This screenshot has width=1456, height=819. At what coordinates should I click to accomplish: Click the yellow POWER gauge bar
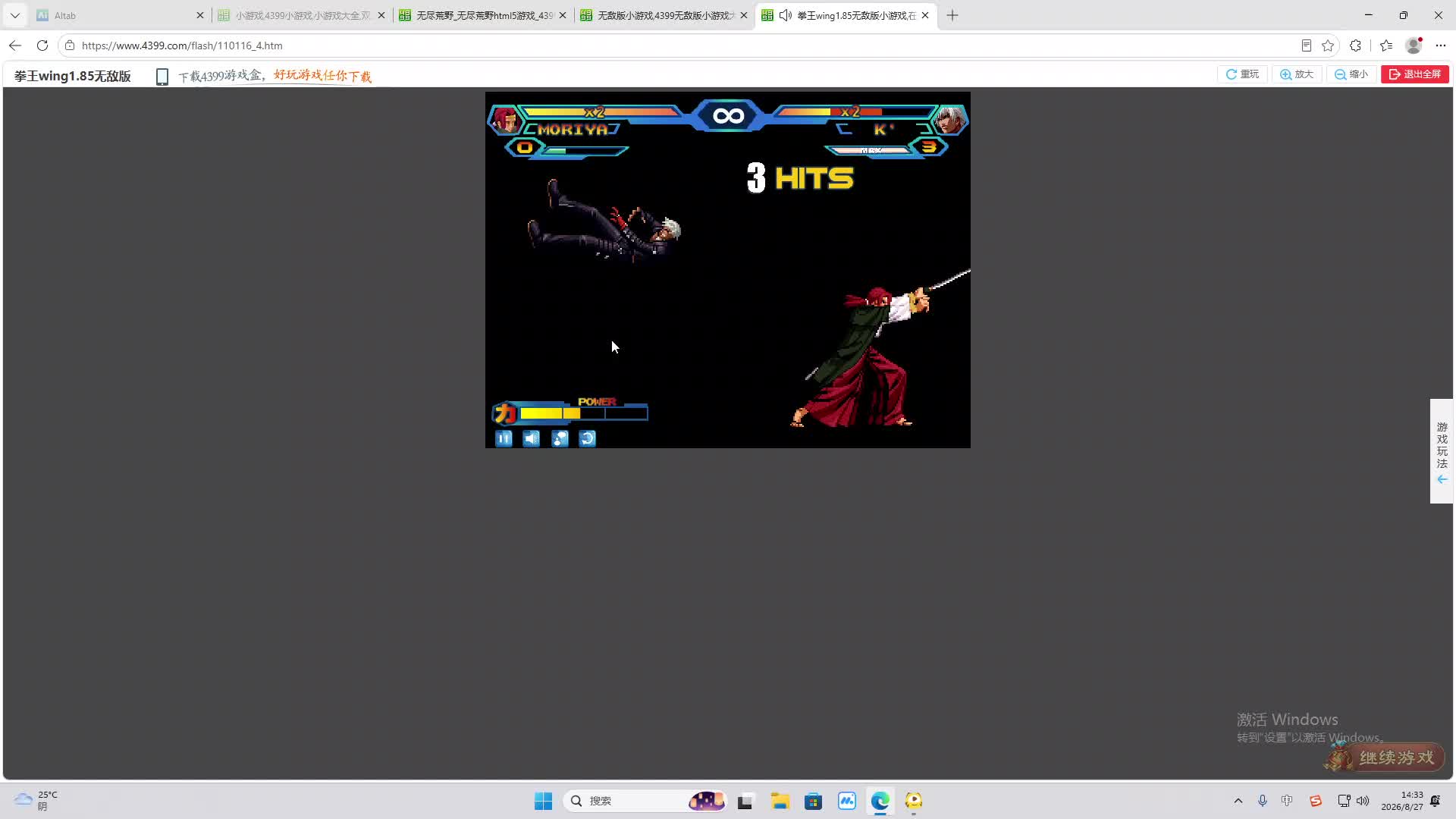[583, 413]
